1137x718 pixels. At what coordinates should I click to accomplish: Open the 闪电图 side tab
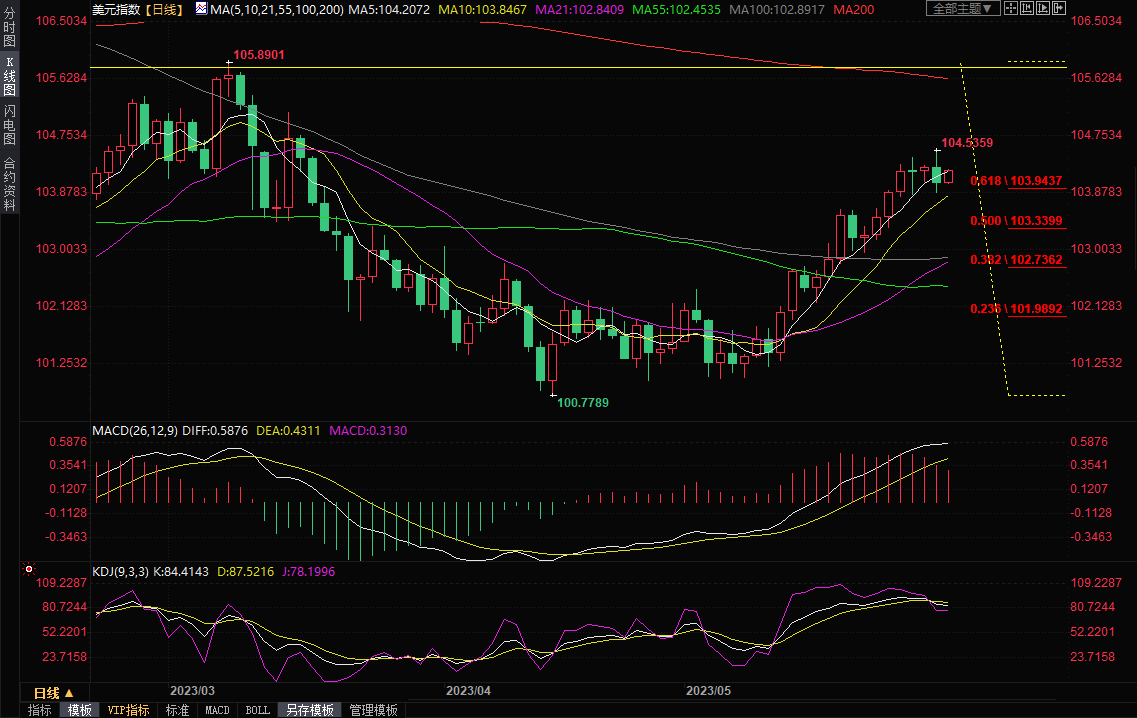click(x=9, y=124)
